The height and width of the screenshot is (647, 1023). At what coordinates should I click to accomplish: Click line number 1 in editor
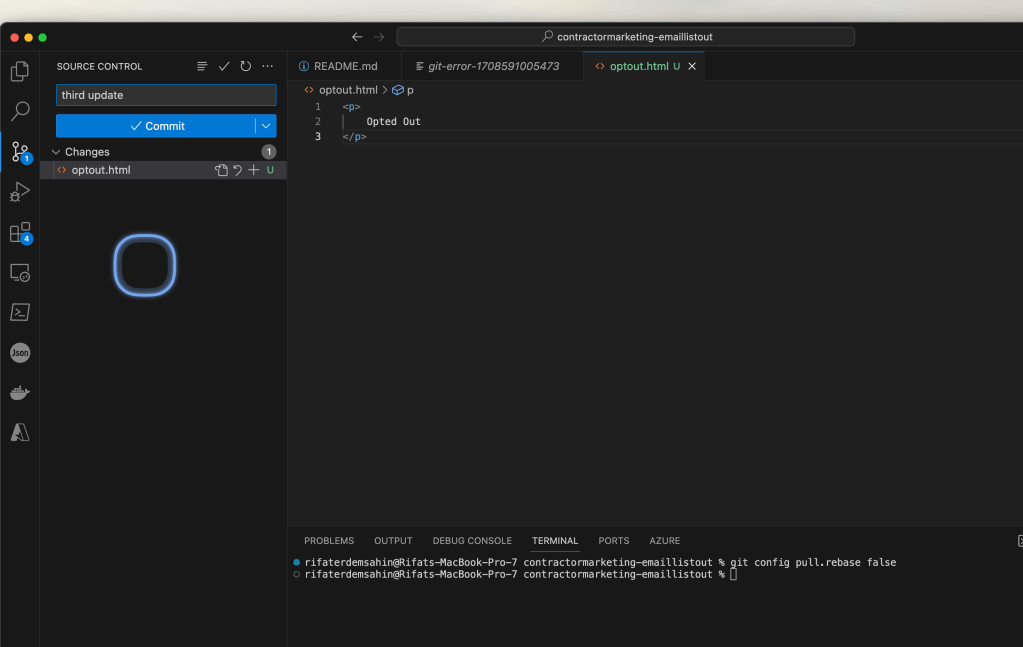coord(318,106)
